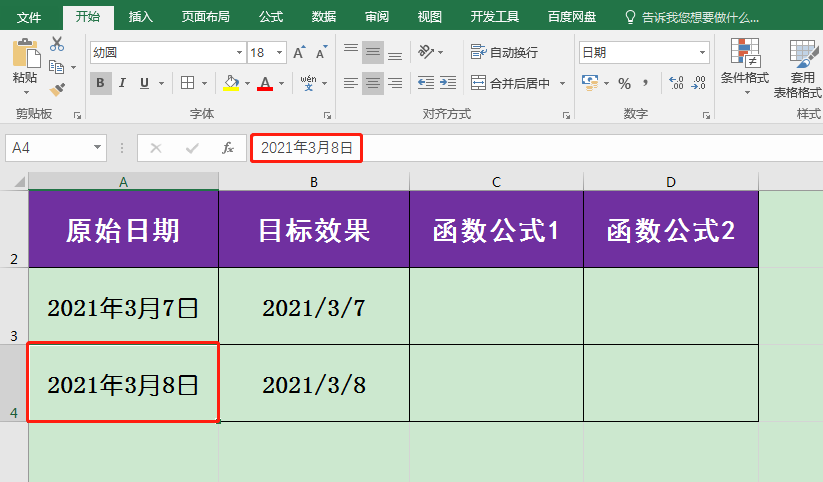
Task: Apply percent style
Action: pyautogui.click(x=625, y=83)
